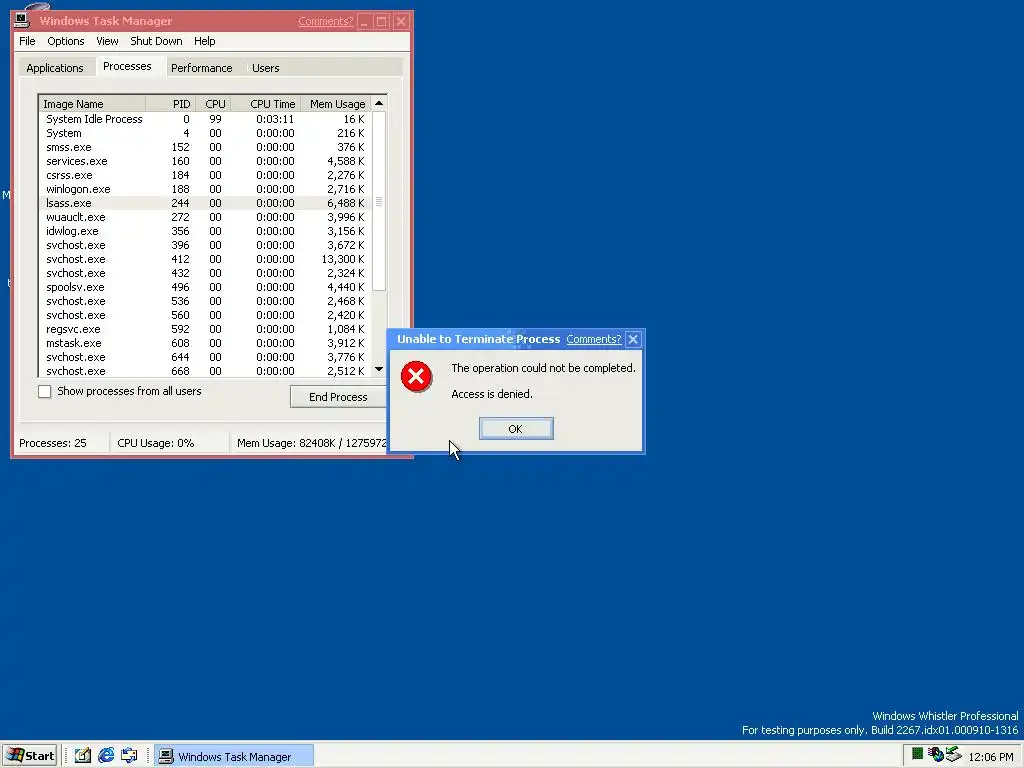Click the notepad quick launch icon
1024x768 pixels.
click(x=83, y=756)
